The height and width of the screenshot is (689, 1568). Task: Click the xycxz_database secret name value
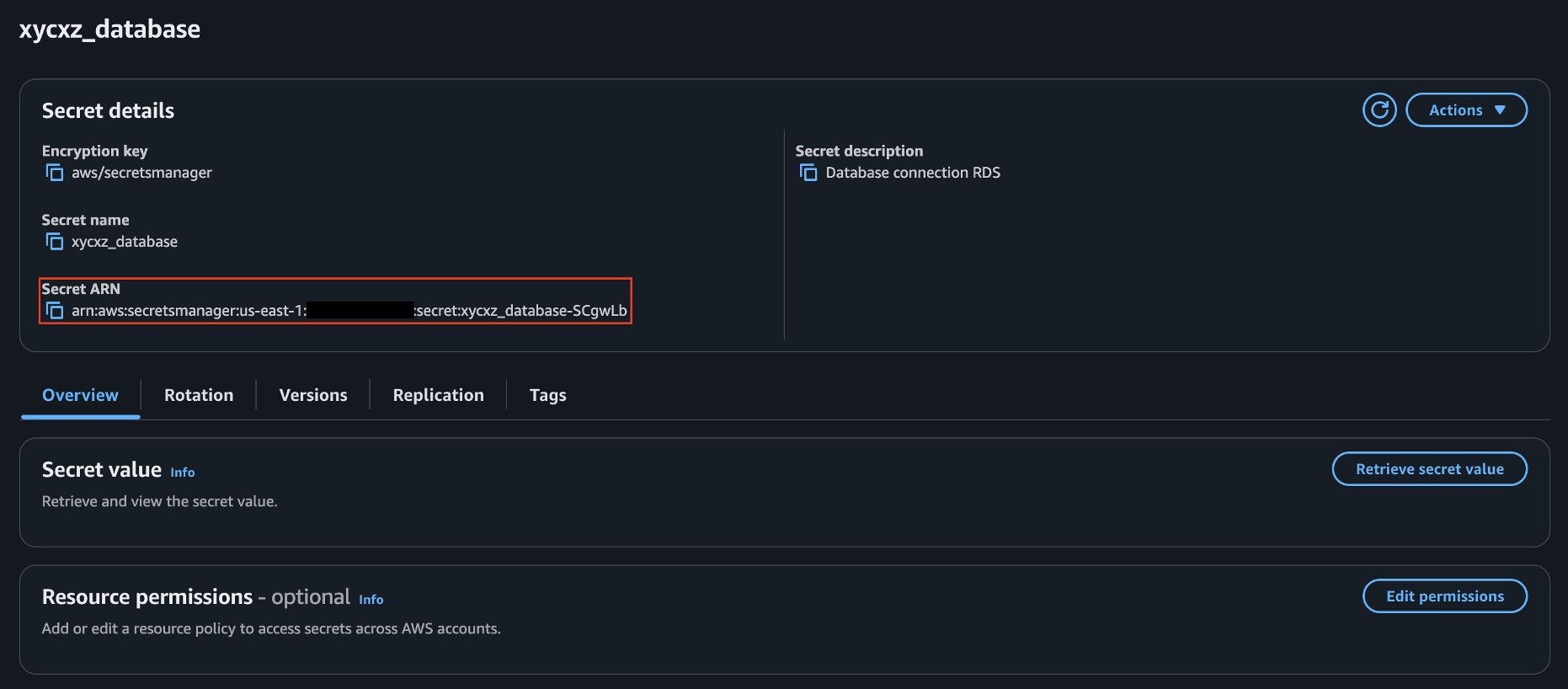[x=125, y=242]
